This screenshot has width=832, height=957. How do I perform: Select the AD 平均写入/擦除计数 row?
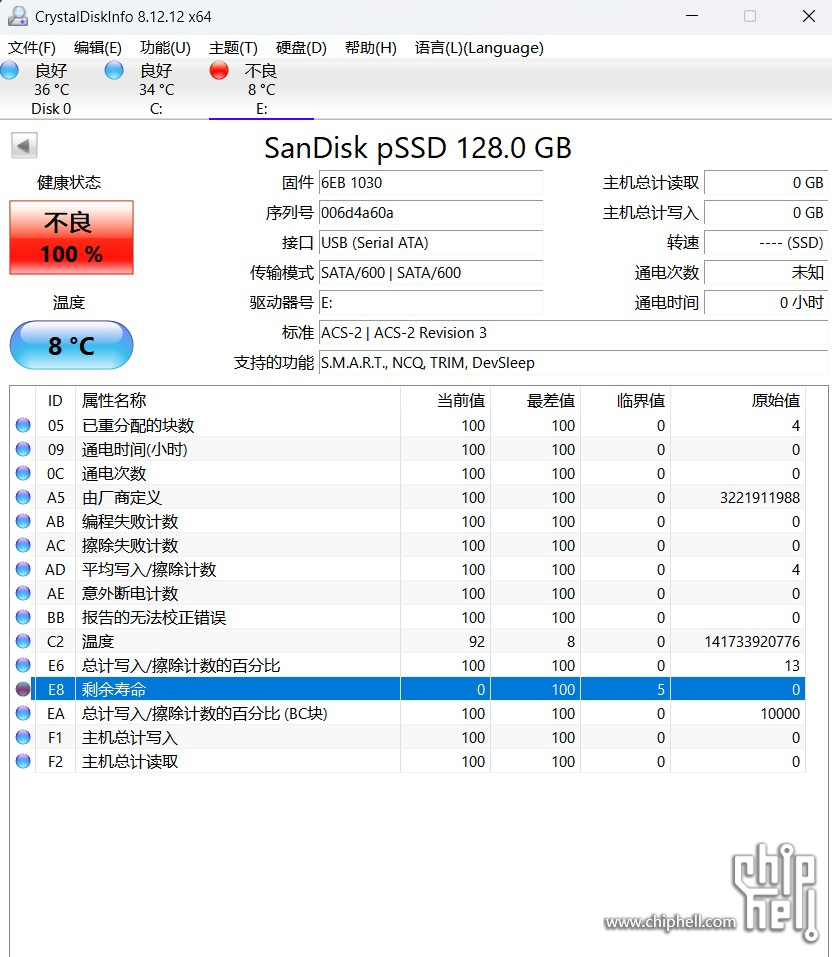pos(408,569)
